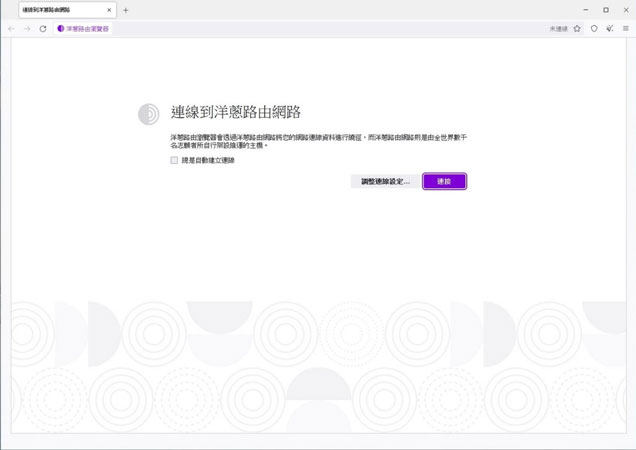636x450 pixels.
Task: Enable the always connect automatically checkbox
Action: (174, 160)
